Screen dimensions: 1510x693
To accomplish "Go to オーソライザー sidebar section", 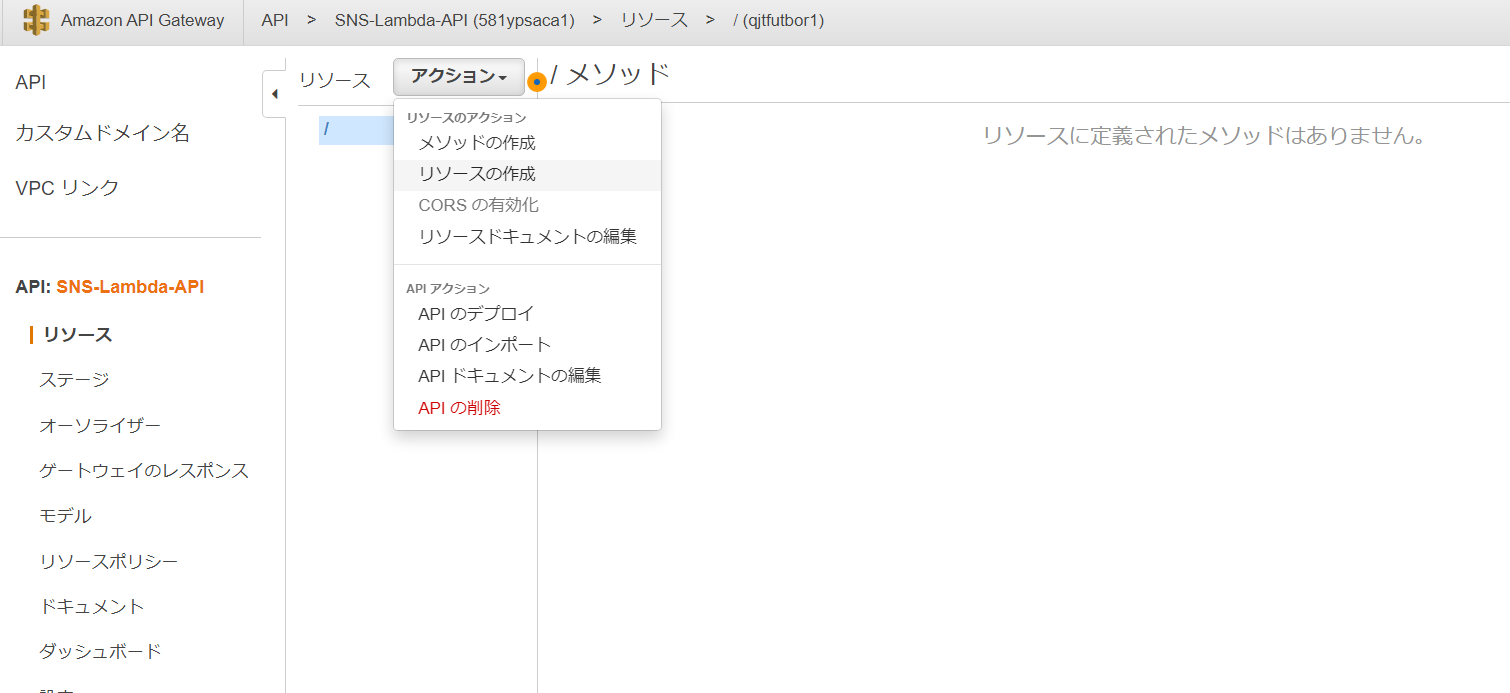I will 100,426.
